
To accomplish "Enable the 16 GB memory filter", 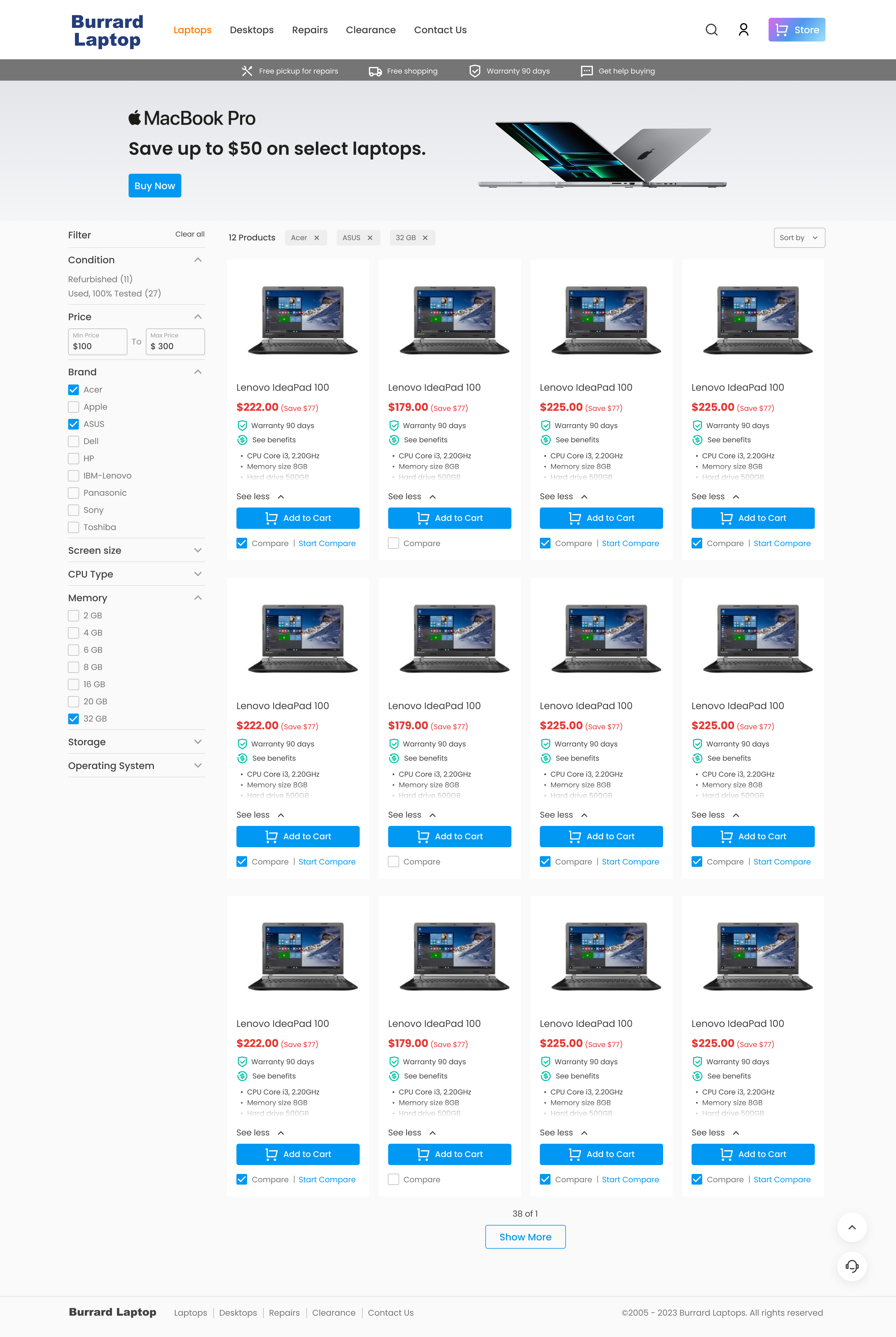I will pos(73,684).
